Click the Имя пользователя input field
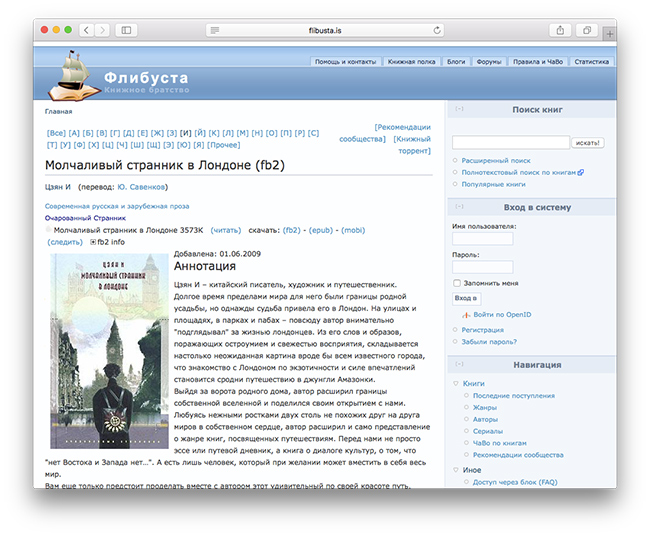 pos(483,239)
